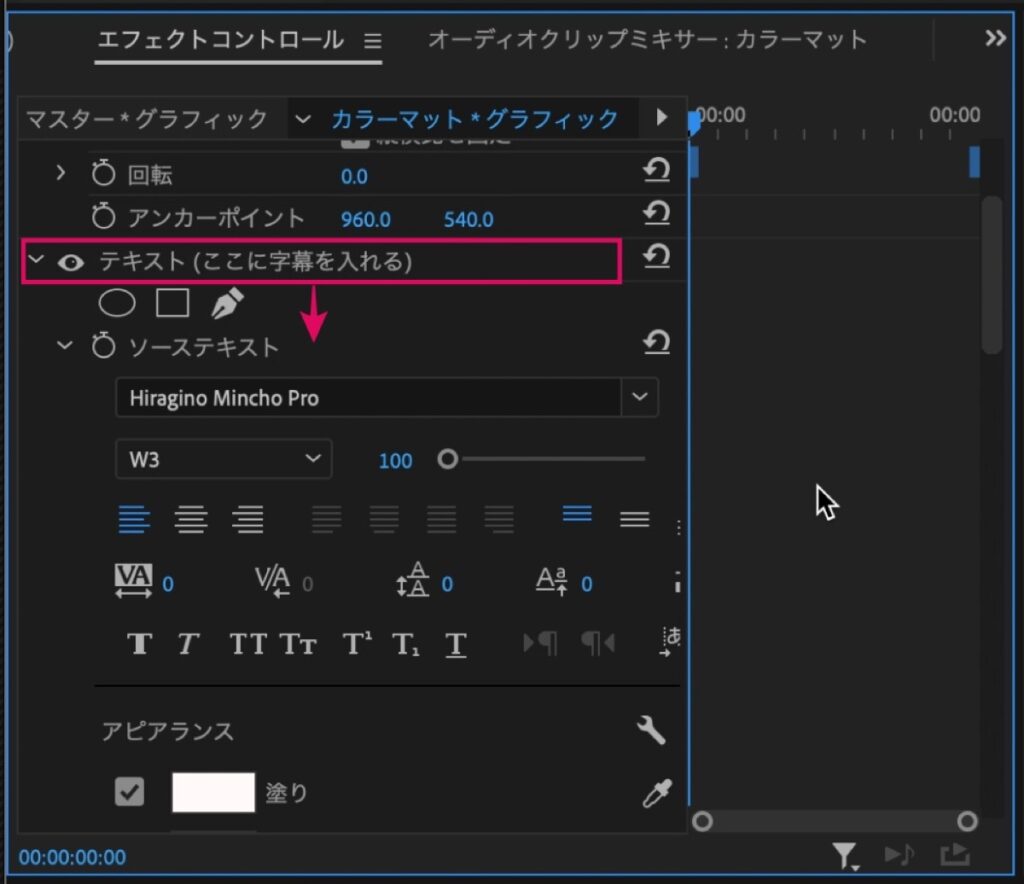Click the font size value 100
Viewport: 1024px width, 884px height.
(x=396, y=461)
